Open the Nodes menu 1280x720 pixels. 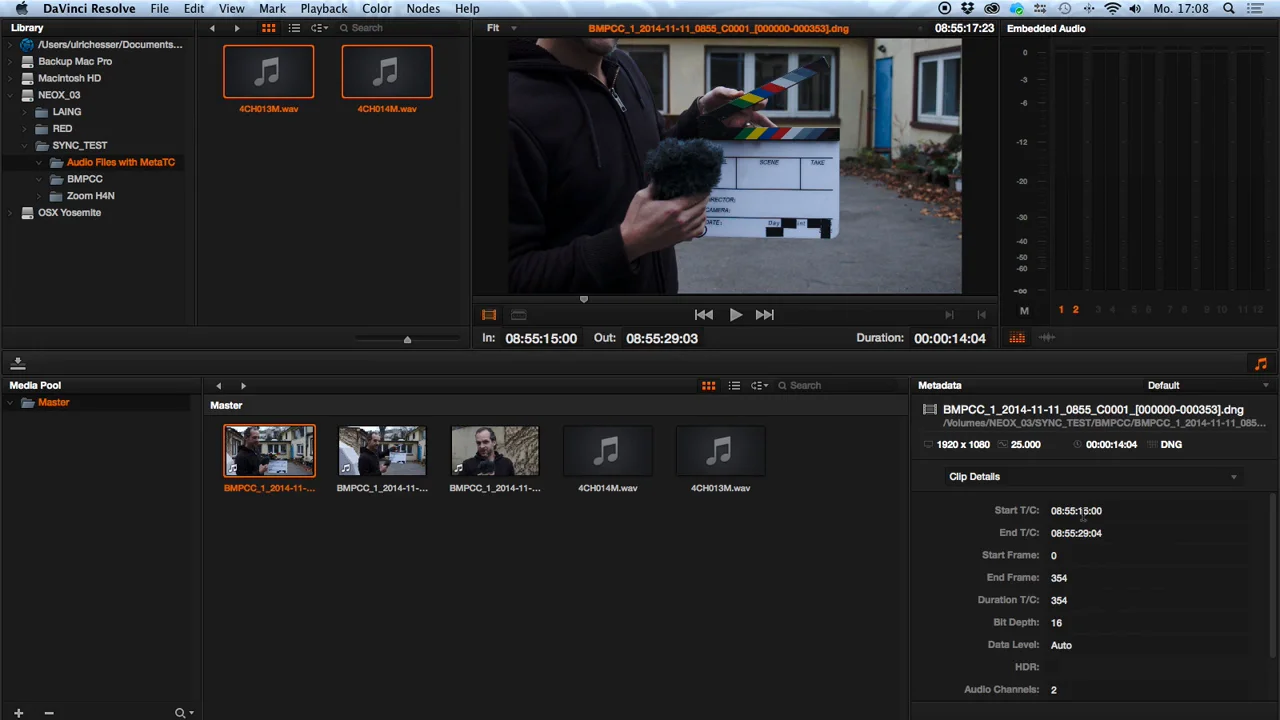pyautogui.click(x=423, y=8)
